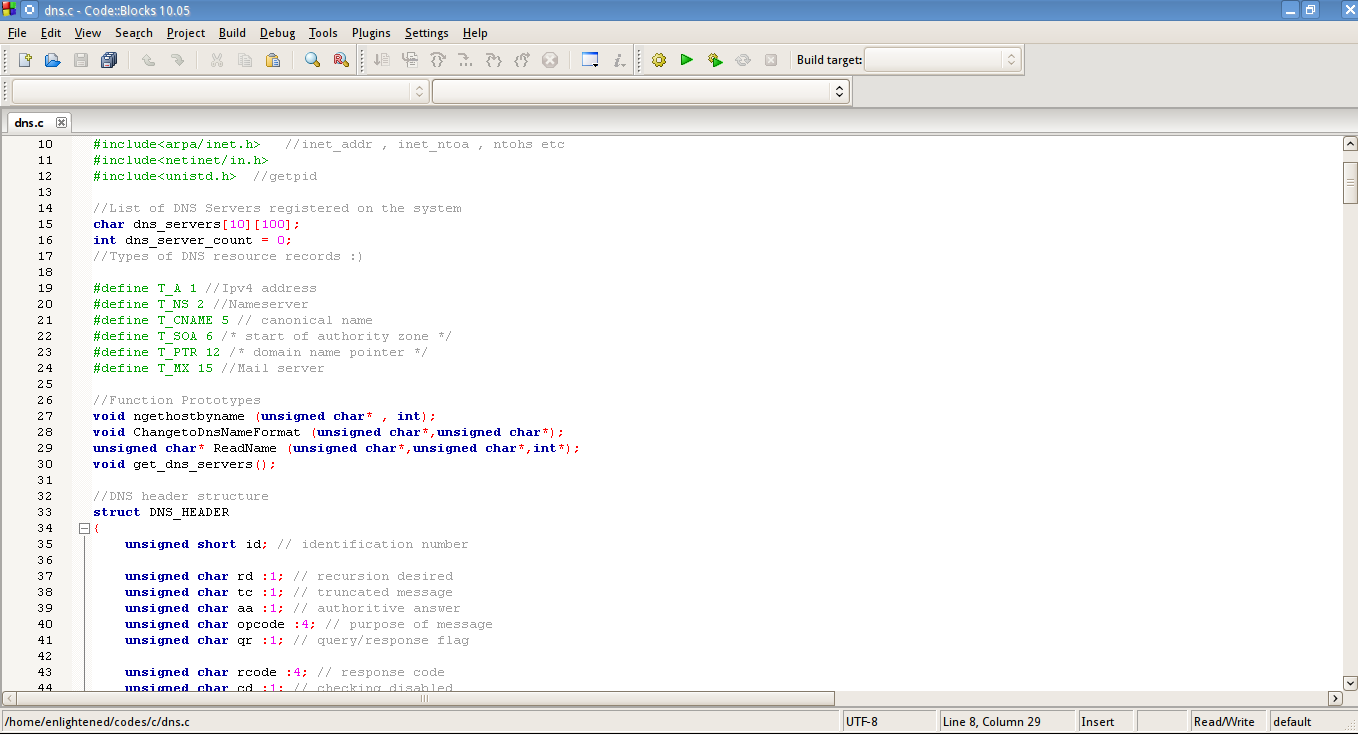This screenshot has width=1358, height=735.
Task: Click the vertical scrollbar down arrow
Action: click(1349, 683)
